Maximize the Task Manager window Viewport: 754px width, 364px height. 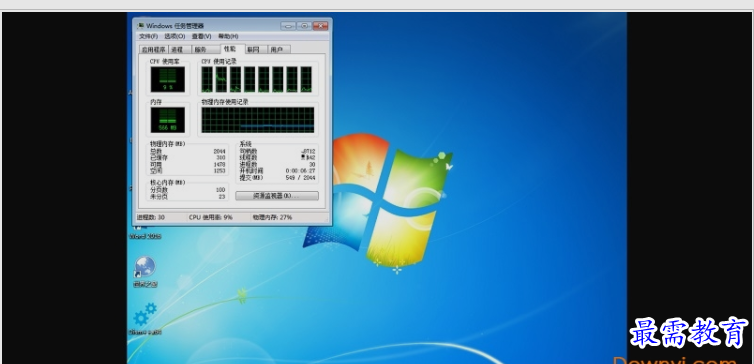pos(304,26)
